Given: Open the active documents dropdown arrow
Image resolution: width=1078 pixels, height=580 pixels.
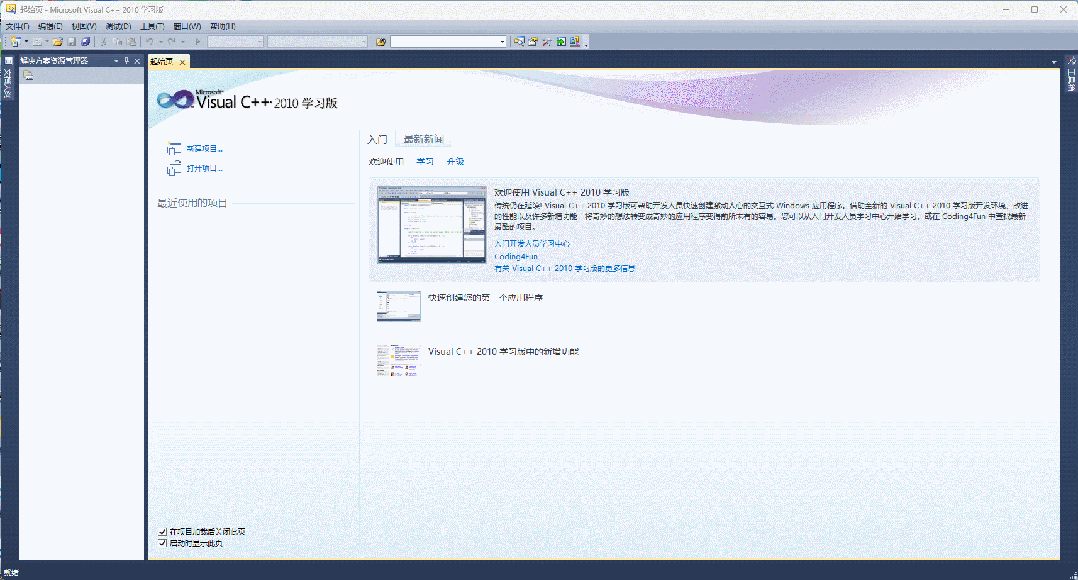Looking at the screenshot, I should click(x=1054, y=63).
